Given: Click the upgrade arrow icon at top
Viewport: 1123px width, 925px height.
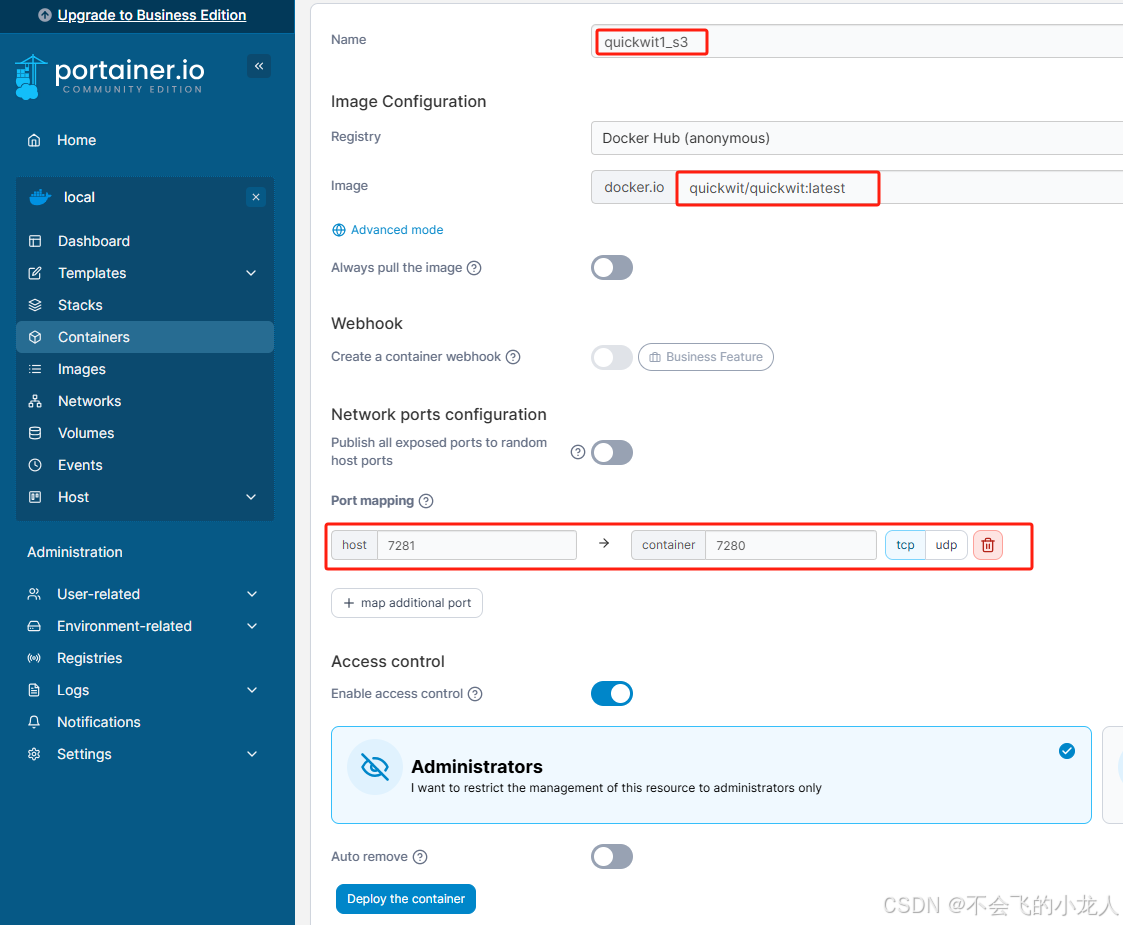Looking at the screenshot, I should (x=45, y=15).
